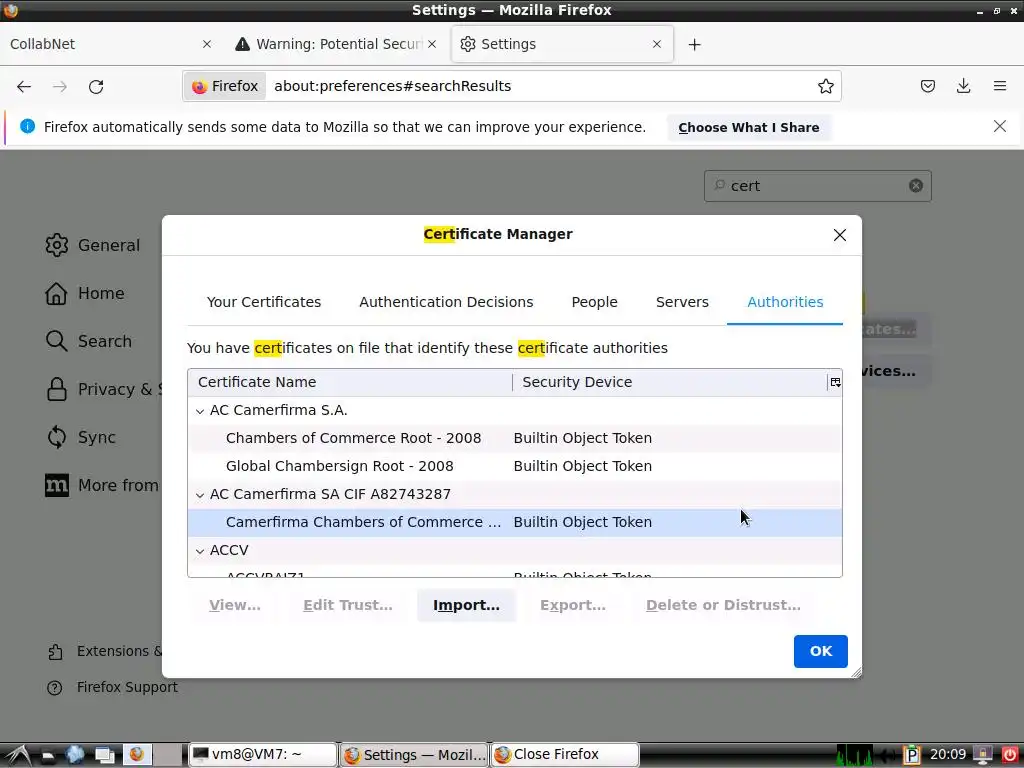Sort by Certificate Name column header

(350, 382)
